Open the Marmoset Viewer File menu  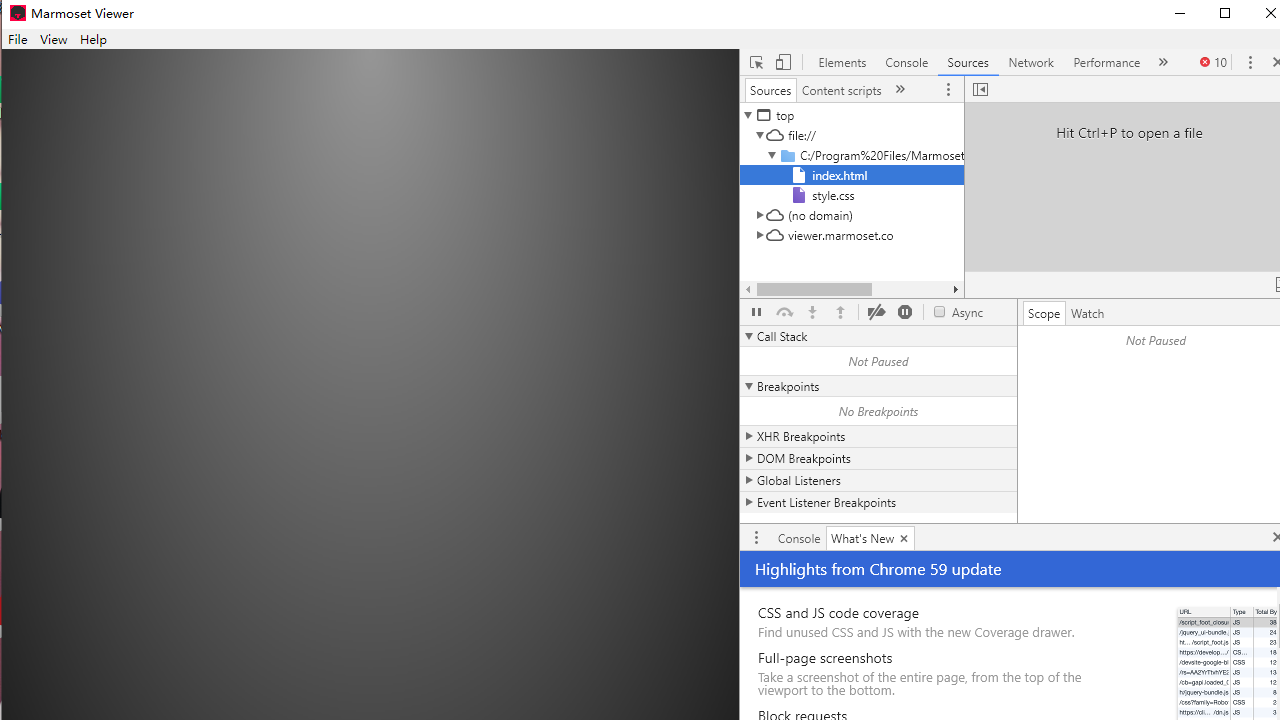tap(17, 39)
